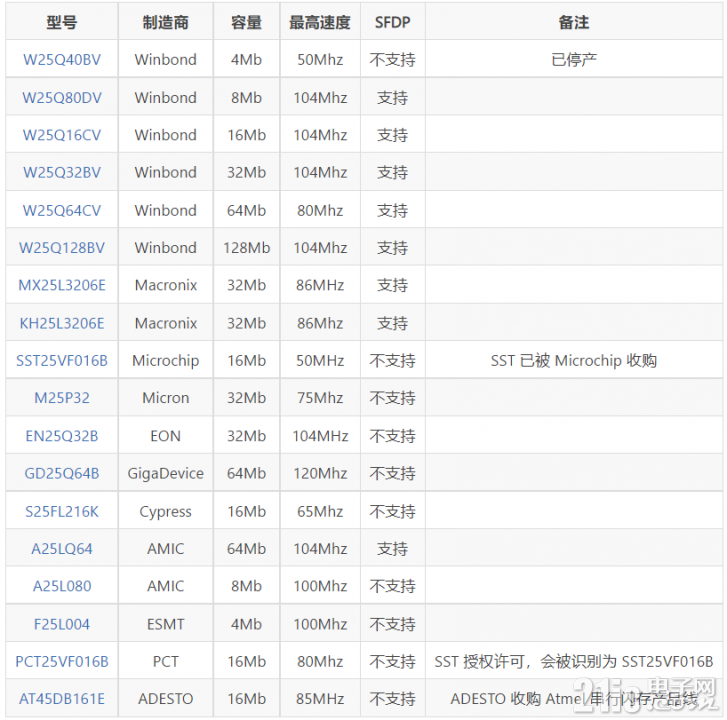Open the F25L004 model link
The height and width of the screenshot is (720, 727).
[62, 624]
